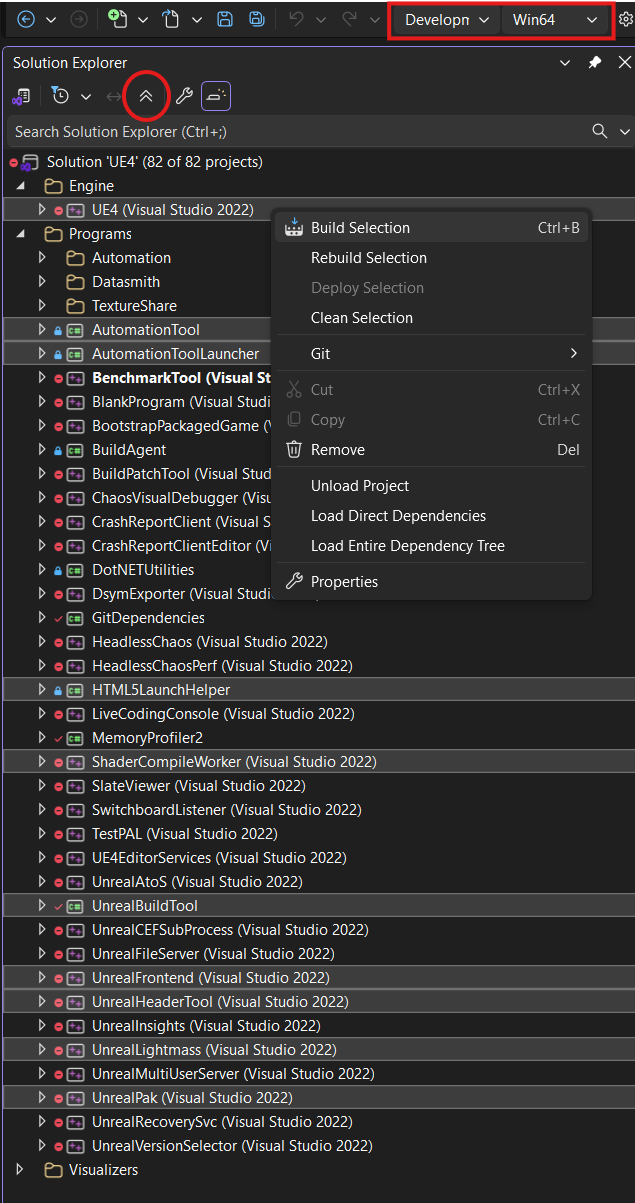Collapse the Engine folder node
This screenshot has height=1203, width=635.
(21, 186)
